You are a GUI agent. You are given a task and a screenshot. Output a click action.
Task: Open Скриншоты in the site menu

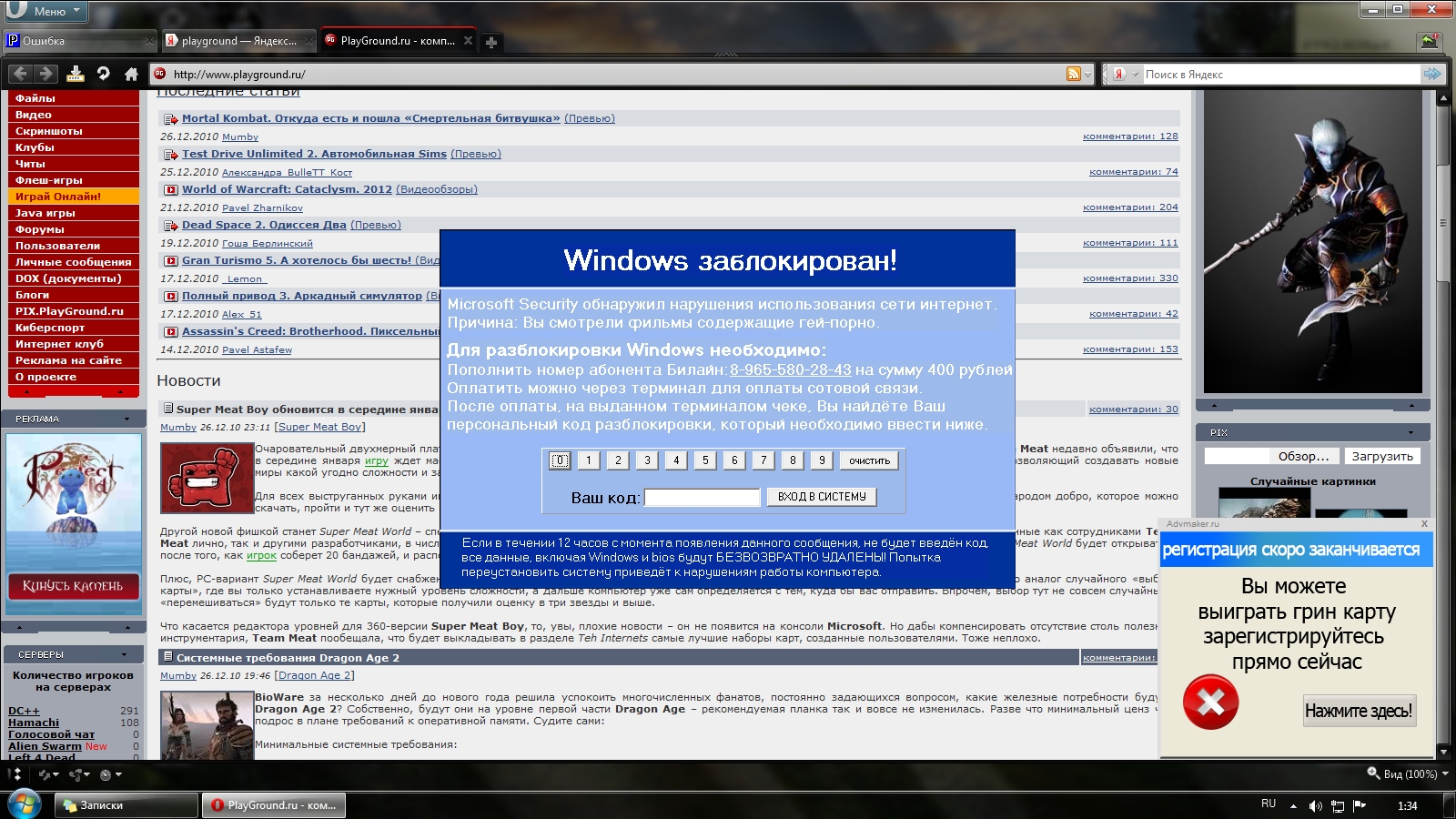pyautogui.click(x=74, y=131)
